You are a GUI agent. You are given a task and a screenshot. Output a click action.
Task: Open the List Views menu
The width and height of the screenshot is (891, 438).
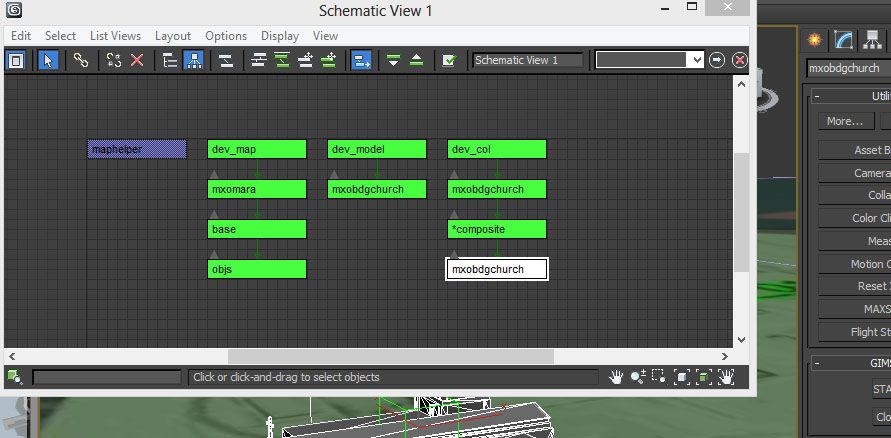coord(115,36)
